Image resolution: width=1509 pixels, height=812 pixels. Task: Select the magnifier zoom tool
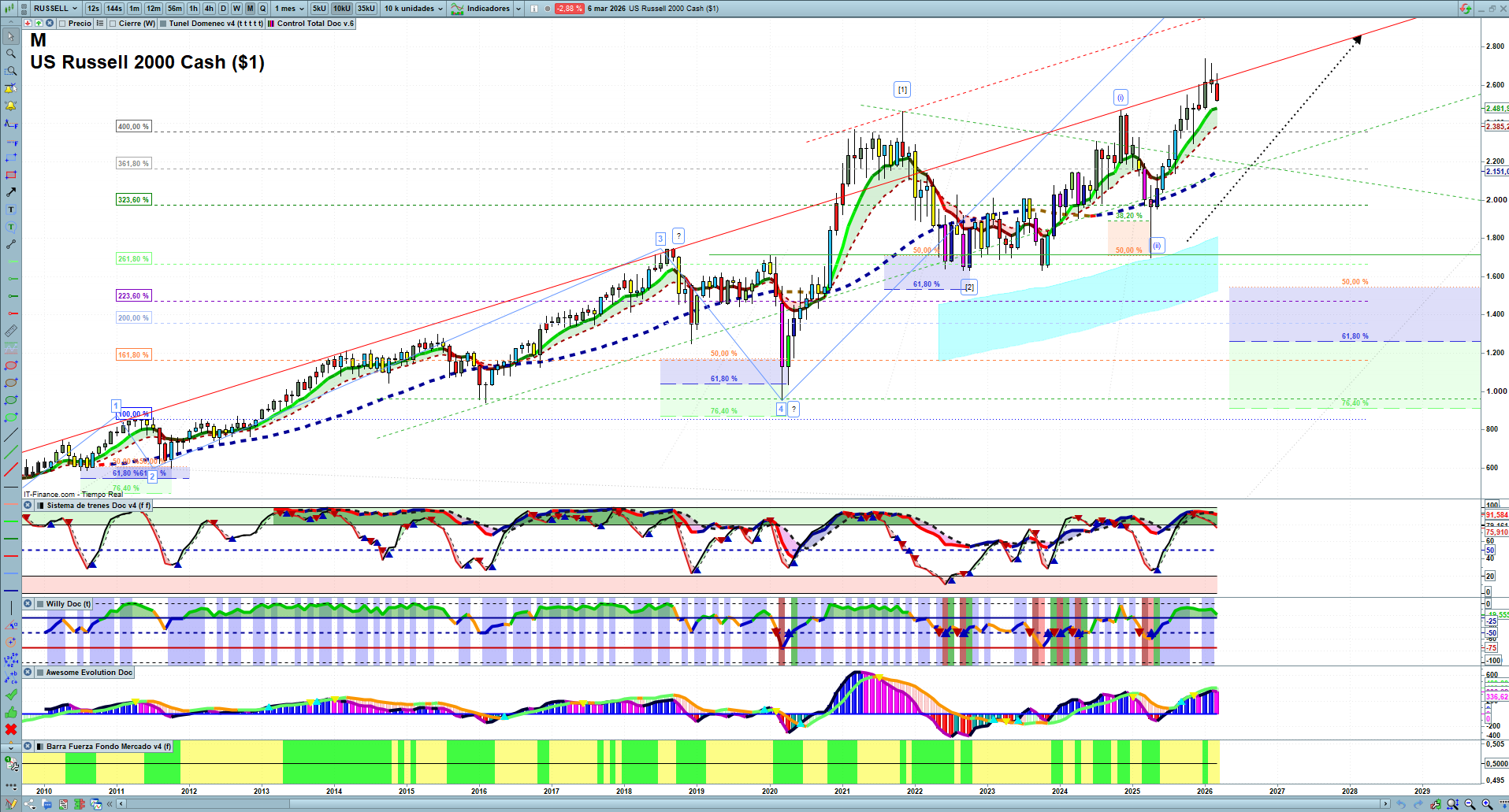click(x=10, y=54)
